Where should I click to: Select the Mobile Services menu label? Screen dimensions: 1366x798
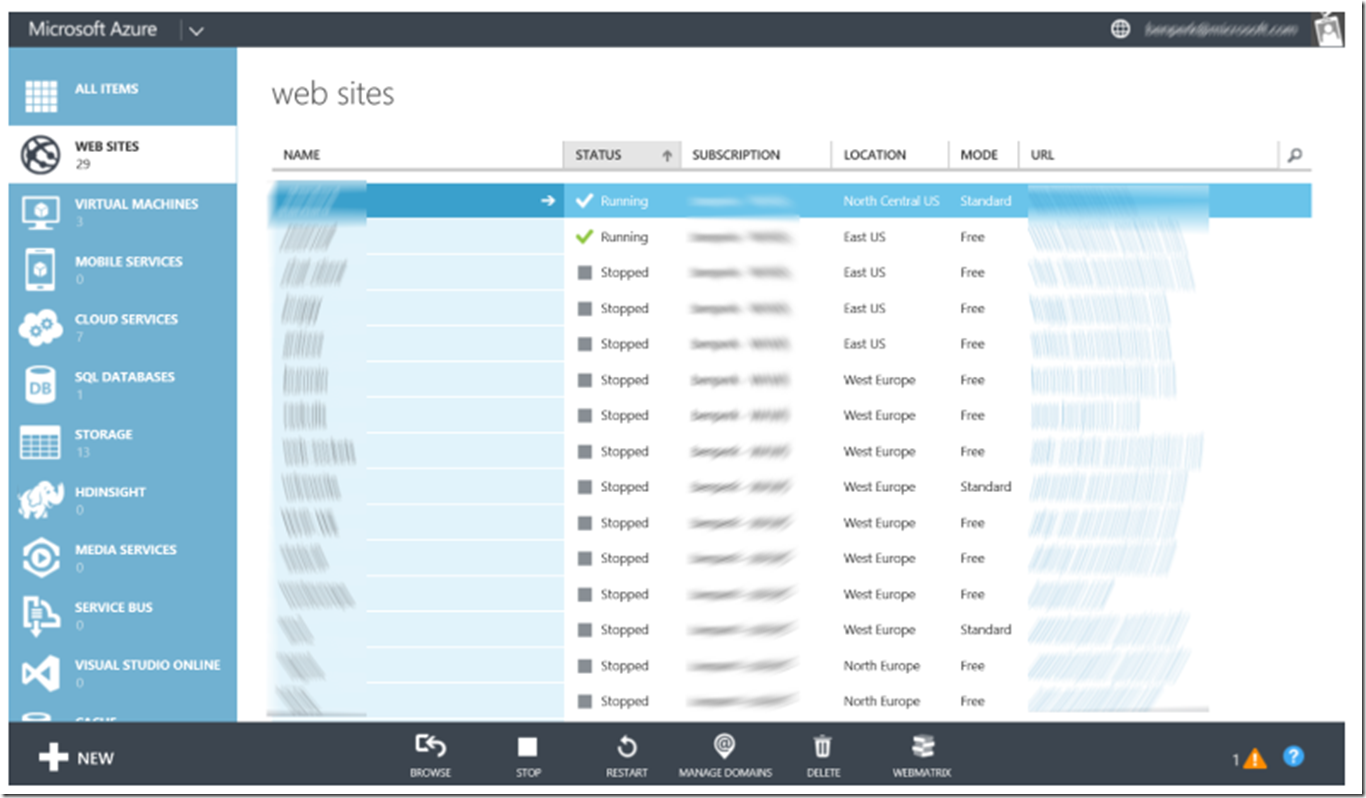tap(128, 262)
